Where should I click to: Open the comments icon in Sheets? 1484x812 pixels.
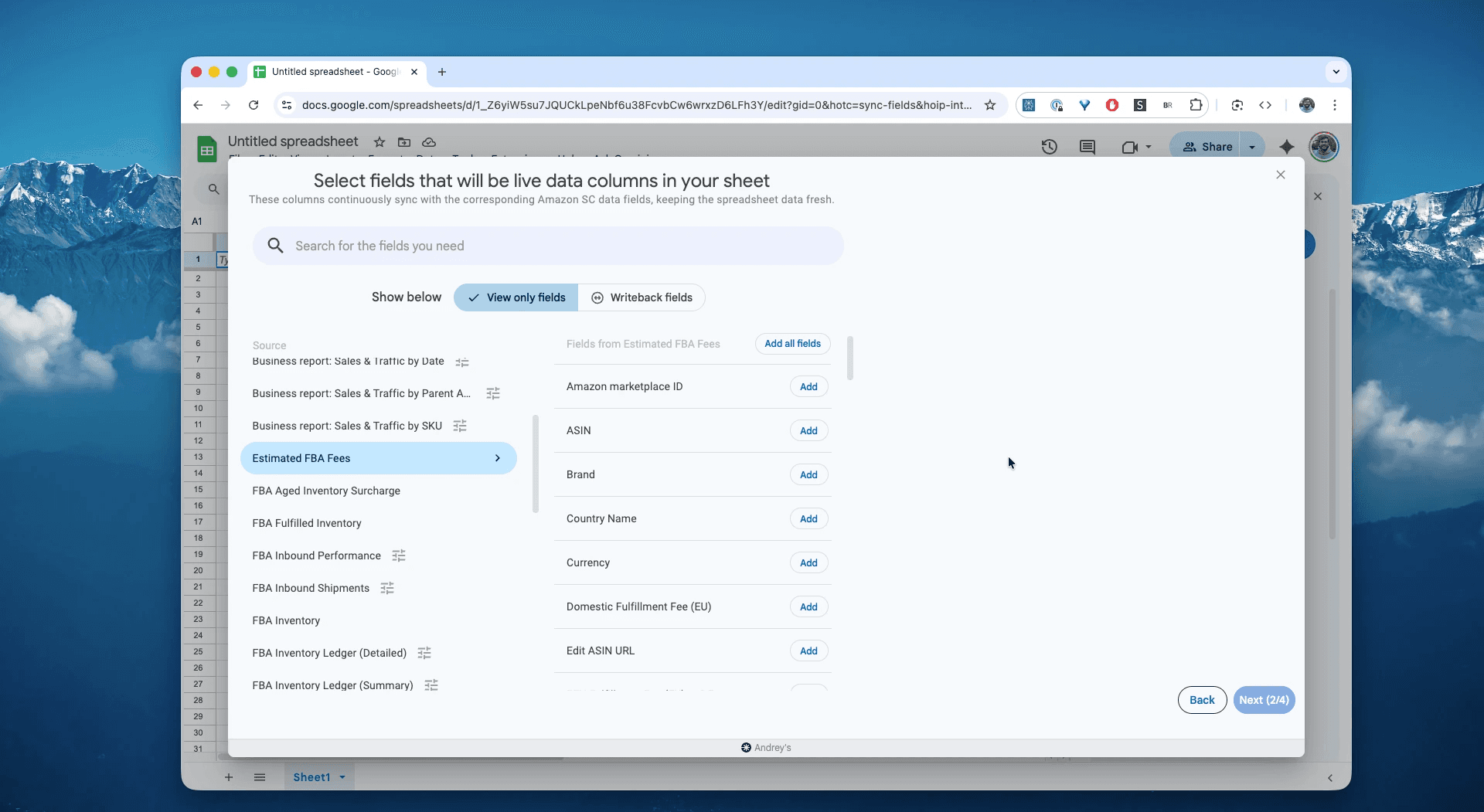coord(1087,147)
